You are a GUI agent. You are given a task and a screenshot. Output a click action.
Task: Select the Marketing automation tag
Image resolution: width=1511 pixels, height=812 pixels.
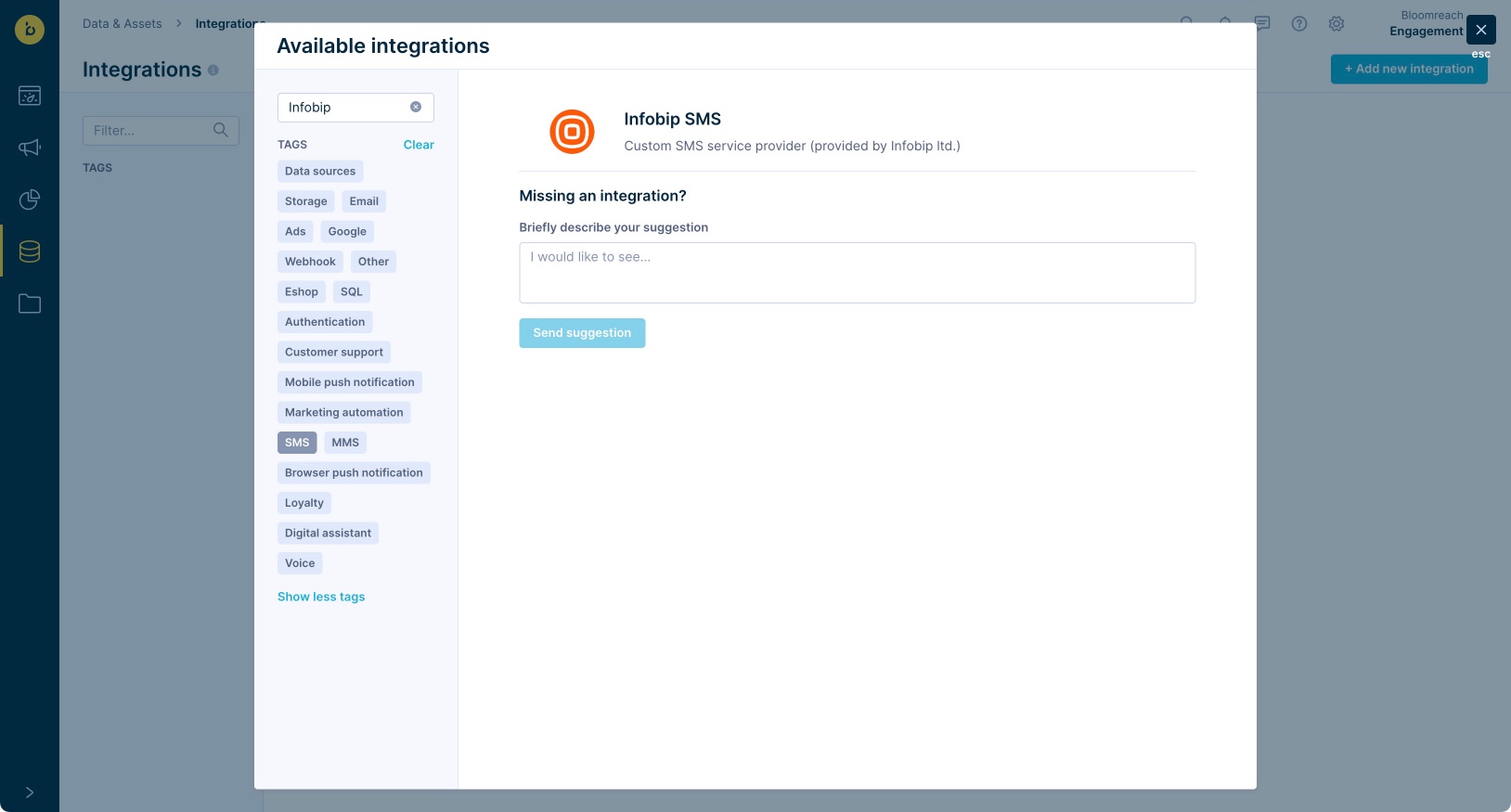pyautogui.click(x=344, y=412)
